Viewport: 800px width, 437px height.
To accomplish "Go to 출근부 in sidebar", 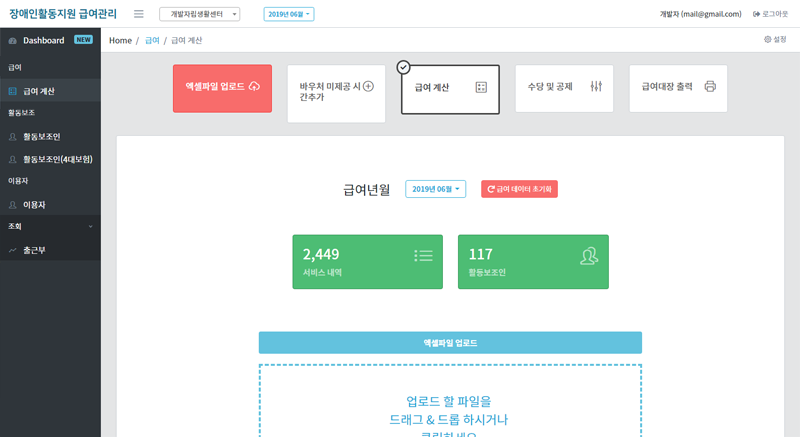I will (x=34, y=250).
